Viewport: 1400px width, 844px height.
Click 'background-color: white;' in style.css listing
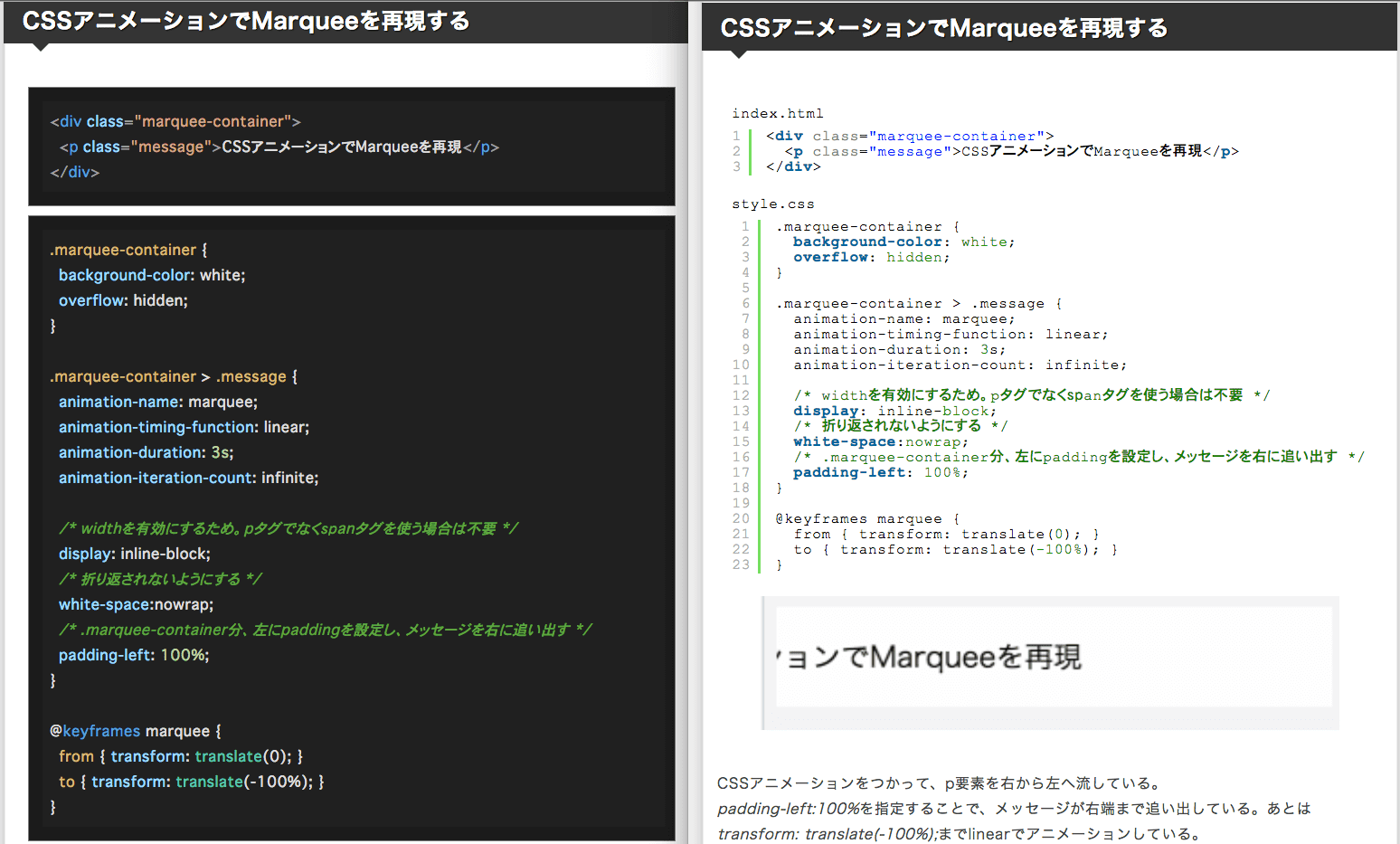(904, 242)
